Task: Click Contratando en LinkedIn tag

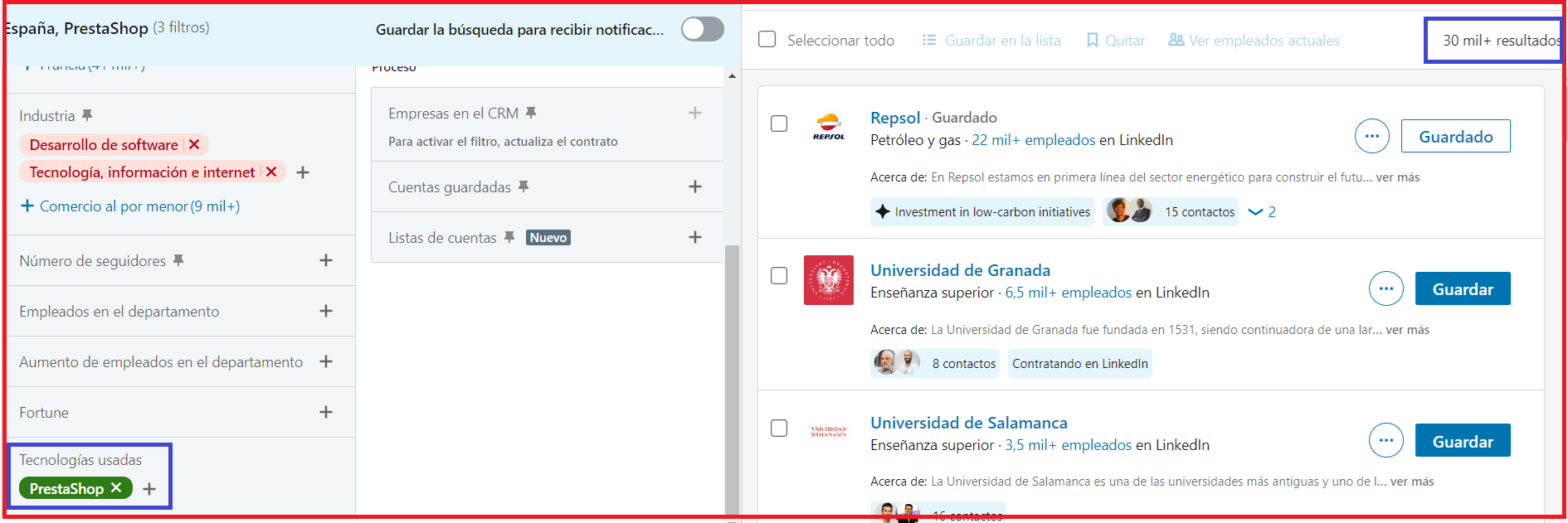Action: [1080, 364]
